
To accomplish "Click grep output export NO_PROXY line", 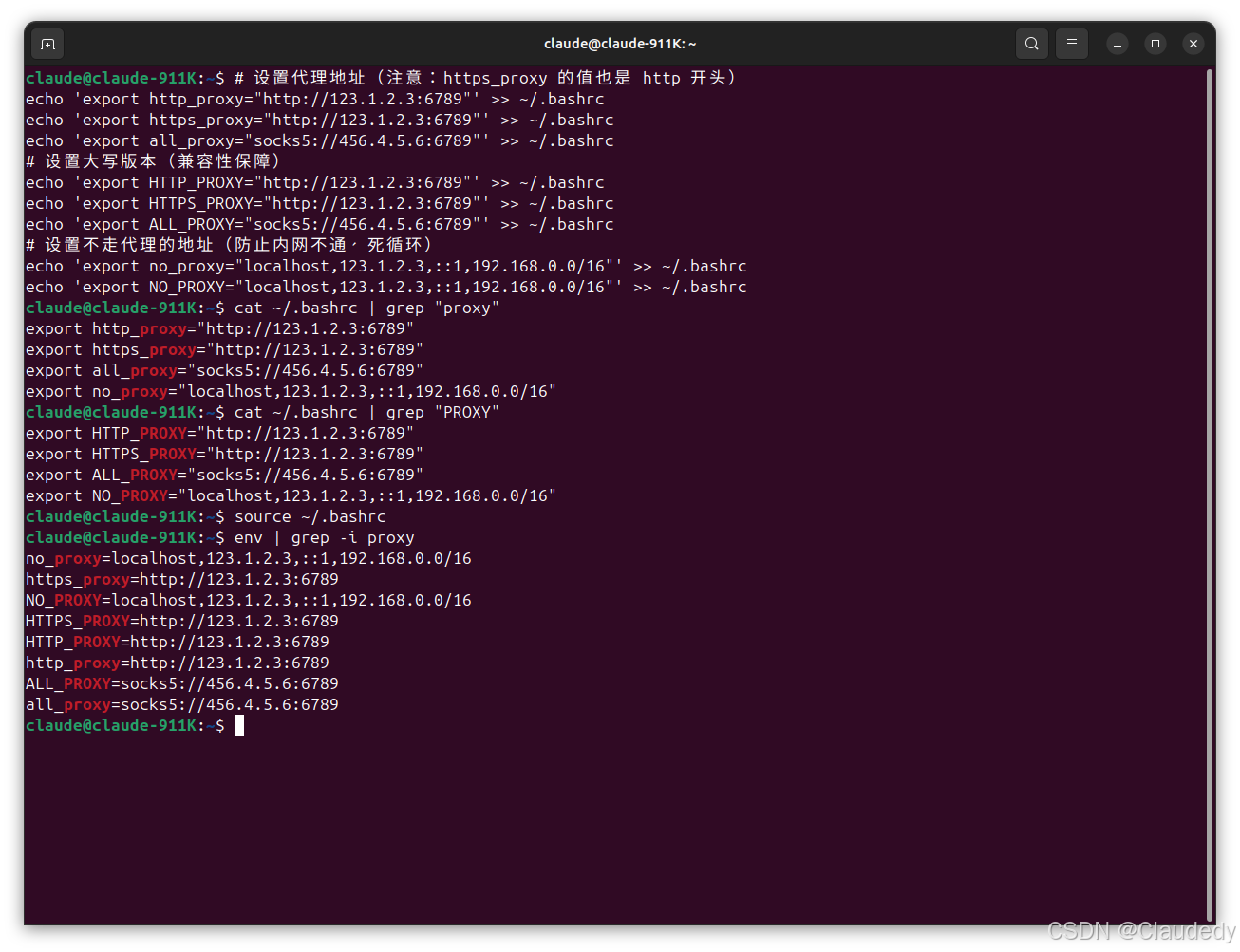I will tap(291, 495).
